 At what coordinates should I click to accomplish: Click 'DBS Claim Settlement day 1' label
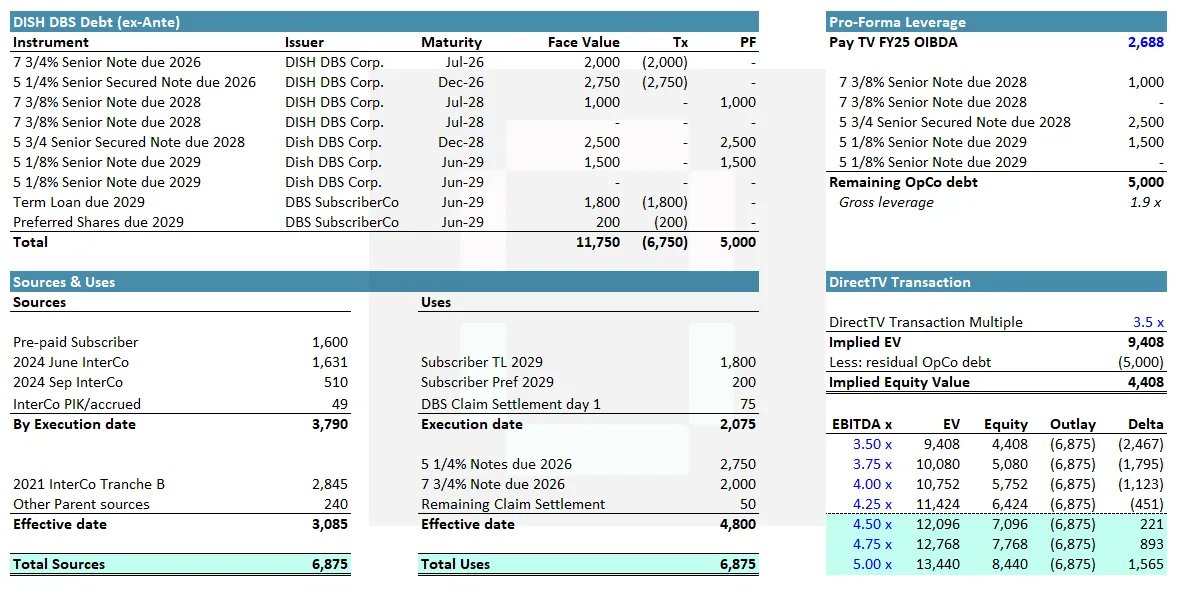[511, 404]
